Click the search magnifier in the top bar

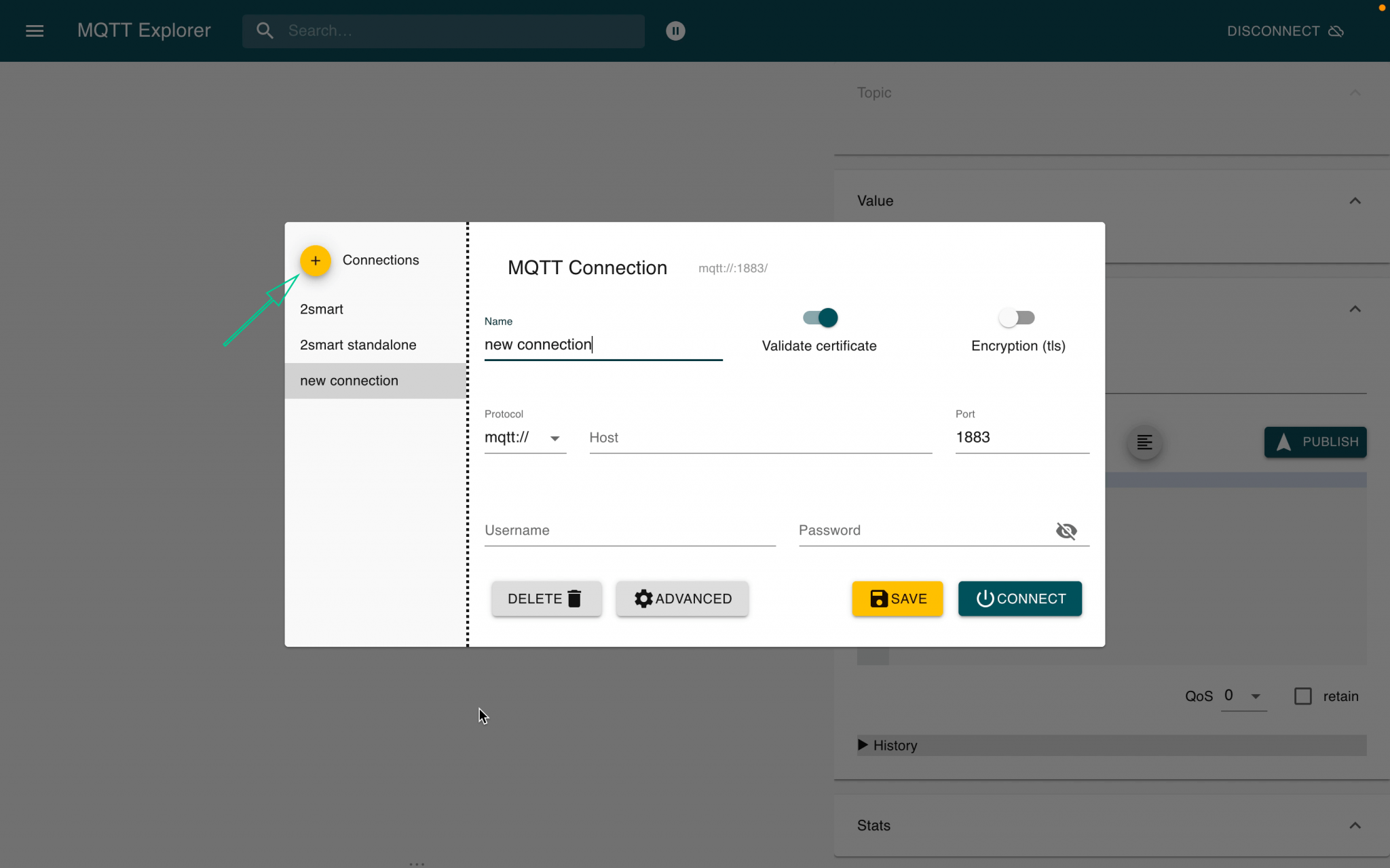click(x=265, y=31)
